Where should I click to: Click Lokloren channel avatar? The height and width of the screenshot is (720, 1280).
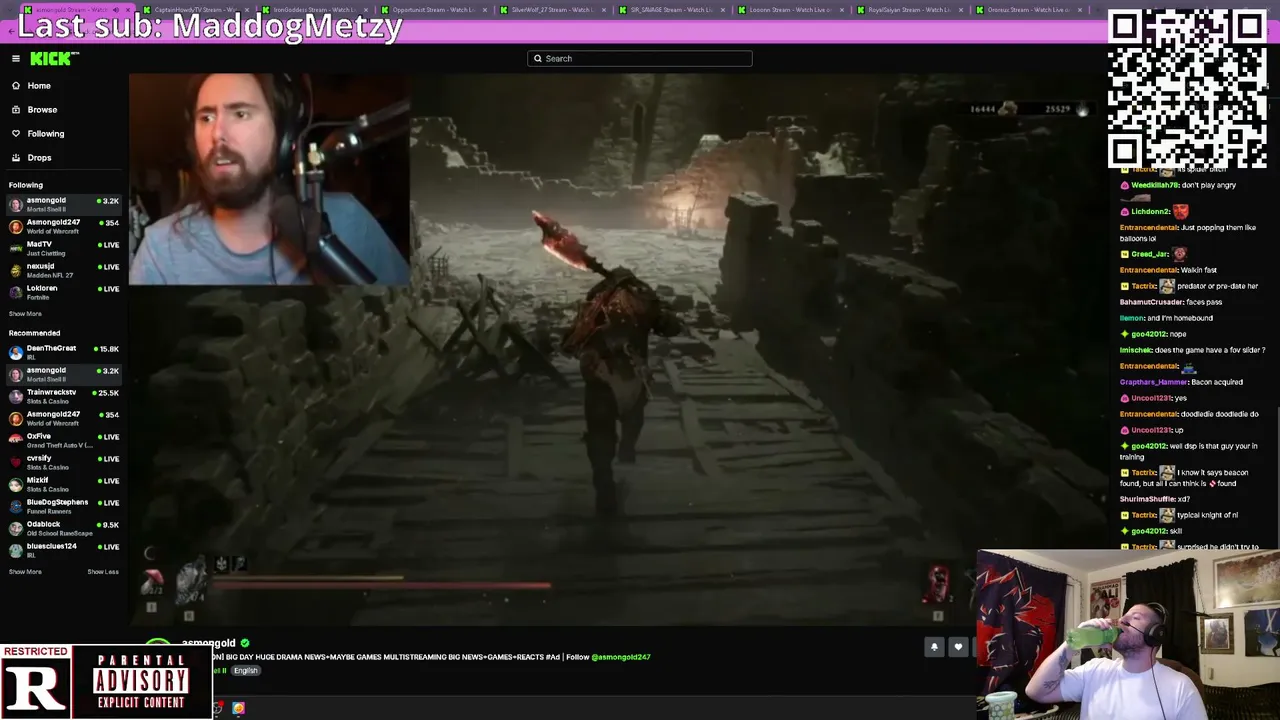pyautogui.click(x=15, y=291)
